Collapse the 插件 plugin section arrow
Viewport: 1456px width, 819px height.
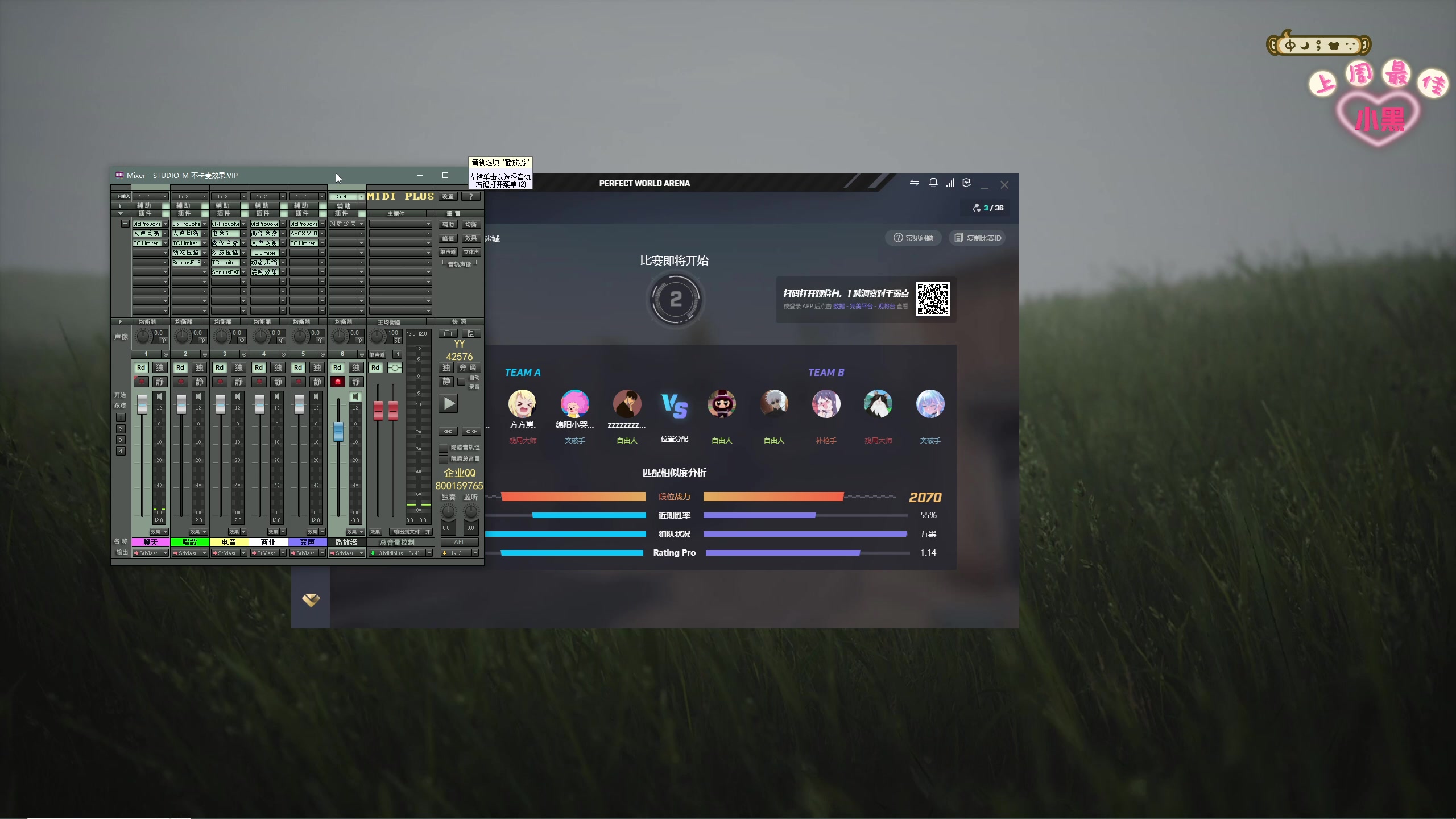coord(120,213)
